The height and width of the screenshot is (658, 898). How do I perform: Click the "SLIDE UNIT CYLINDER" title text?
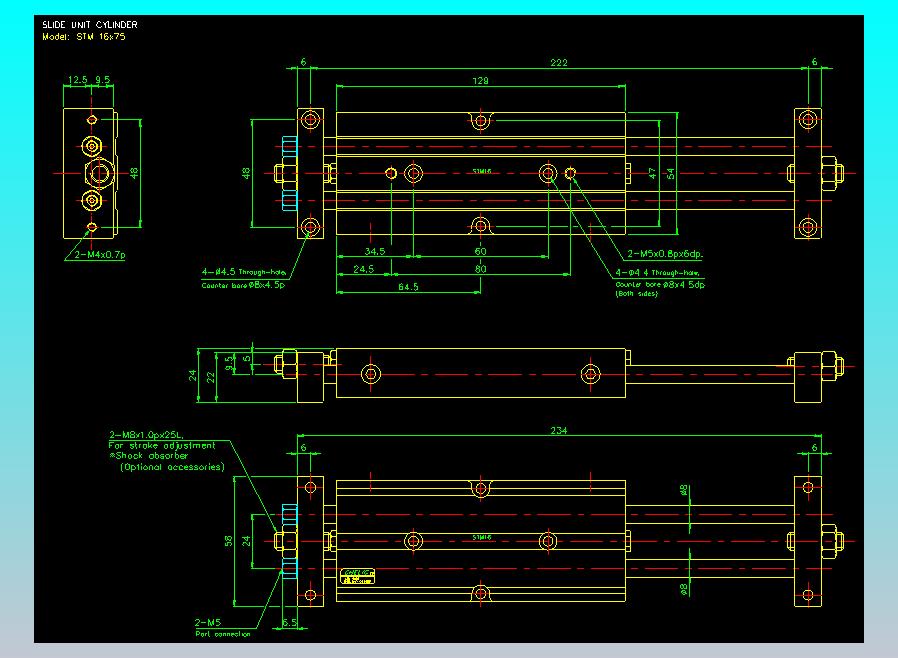click(90, 24)
